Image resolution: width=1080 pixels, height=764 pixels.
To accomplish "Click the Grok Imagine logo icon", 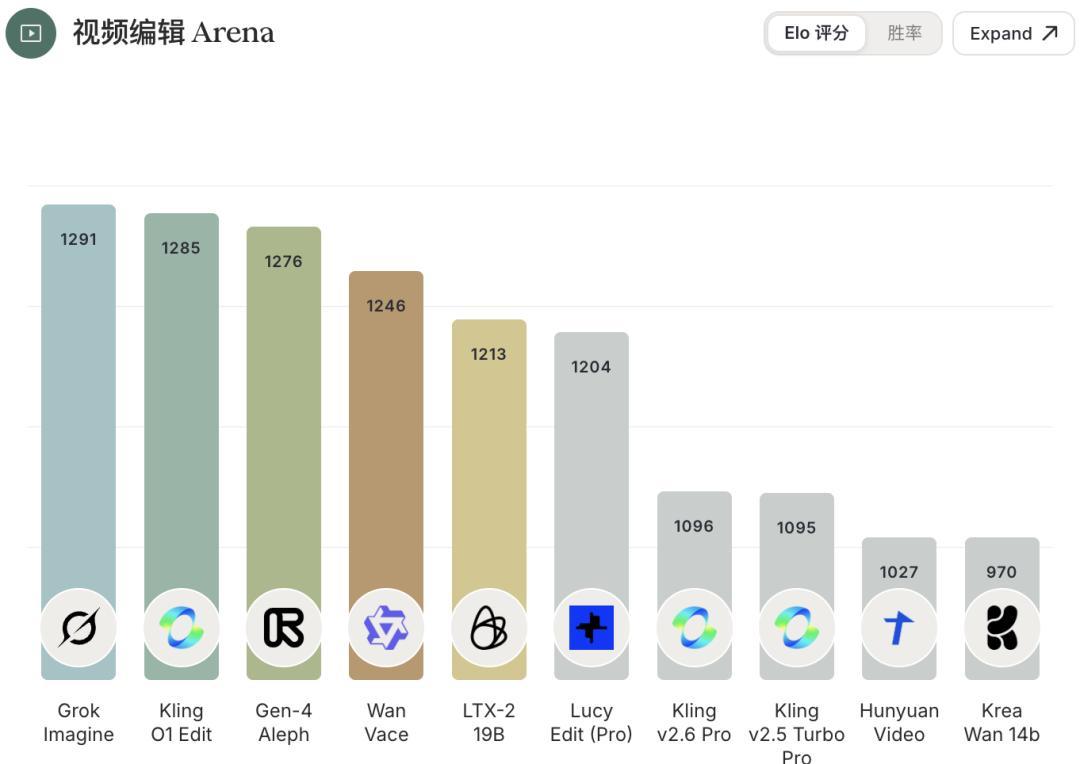I will click(78, 627).
